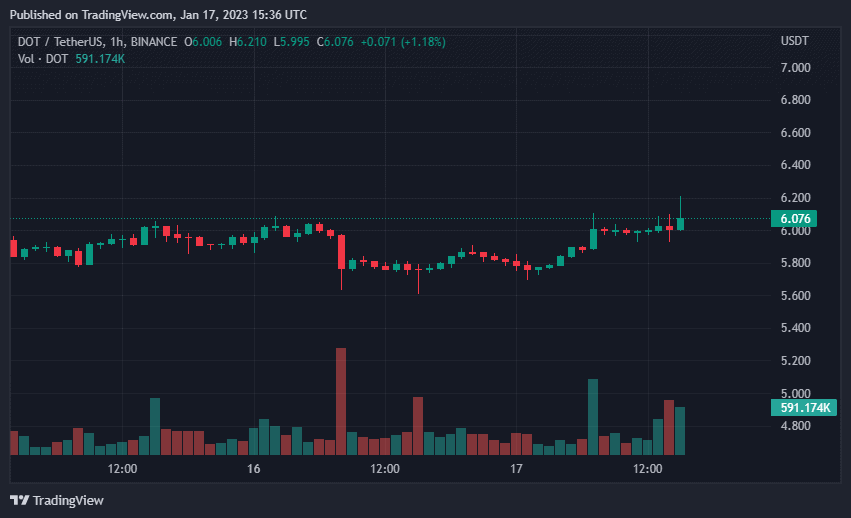This screenshot has height=518, width=851.
Task: Click the DOT / TetherUS symbol title
Action: (x=97, y=42)
